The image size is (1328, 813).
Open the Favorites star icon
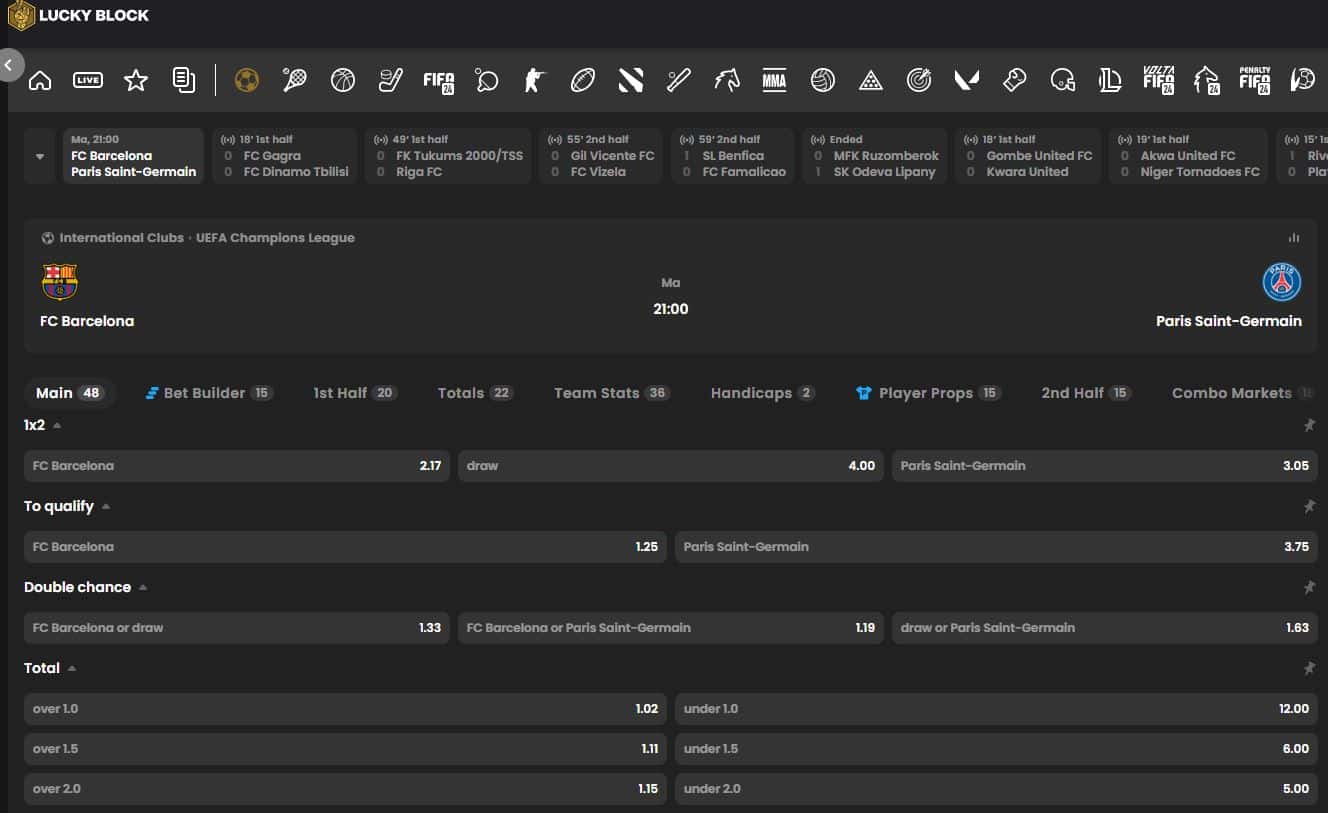click(136, 80)
